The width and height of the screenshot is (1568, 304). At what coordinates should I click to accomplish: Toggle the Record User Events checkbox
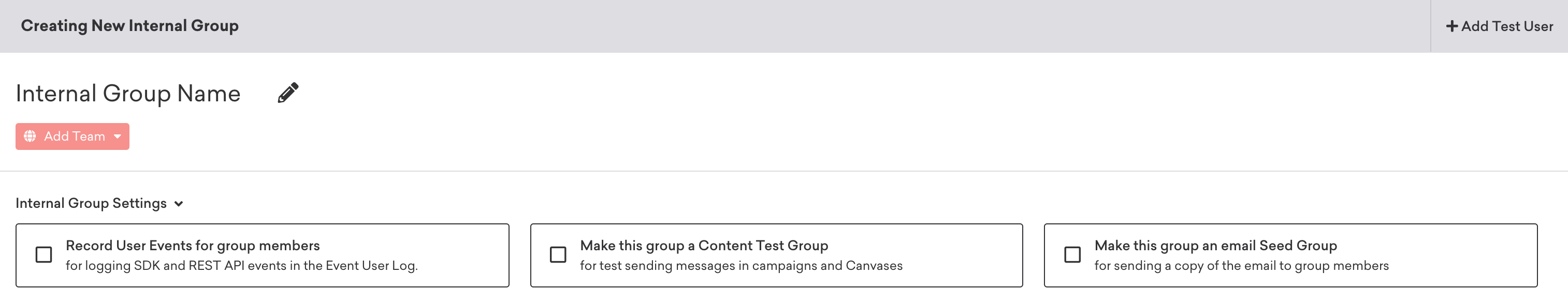(44, 255)
